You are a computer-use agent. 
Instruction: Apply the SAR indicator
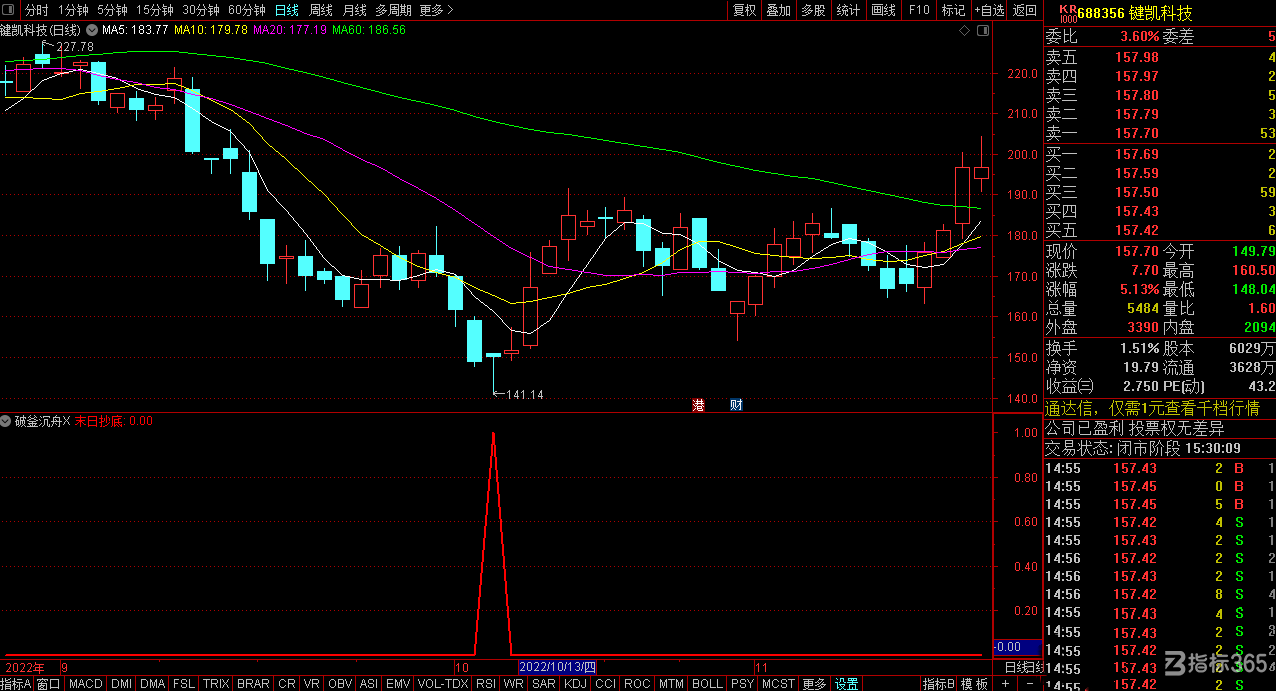[x=544, y=684]
